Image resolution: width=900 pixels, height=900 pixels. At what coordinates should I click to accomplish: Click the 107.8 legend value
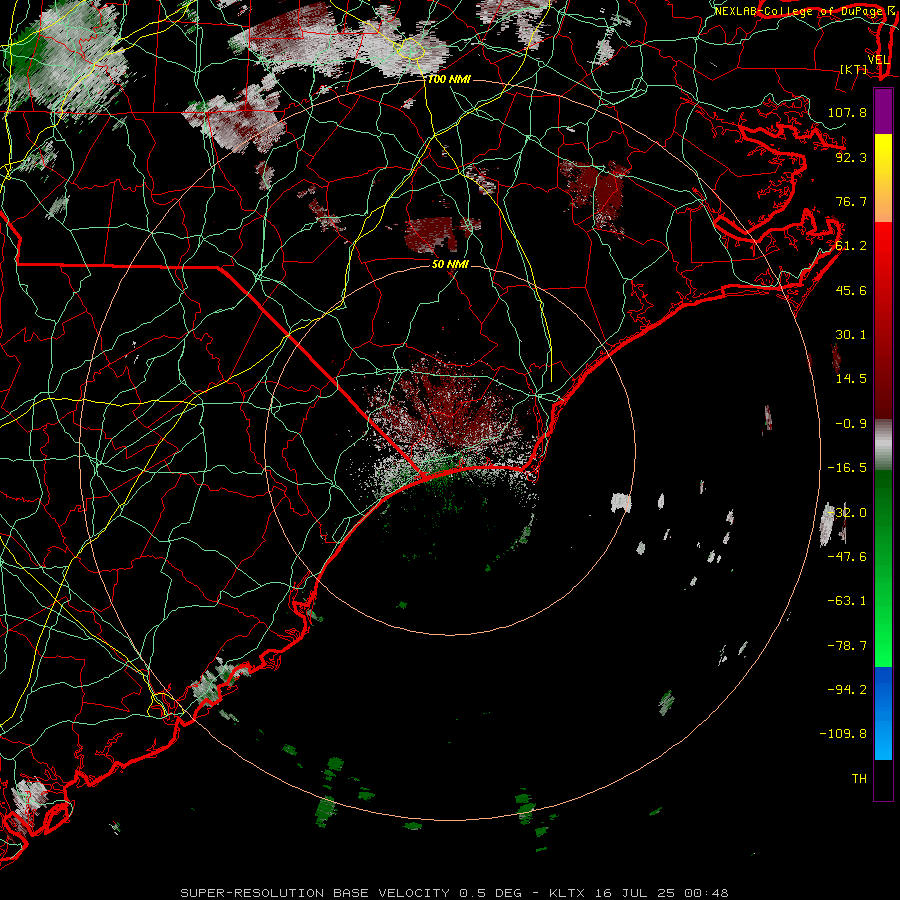[x=847, y=112]
